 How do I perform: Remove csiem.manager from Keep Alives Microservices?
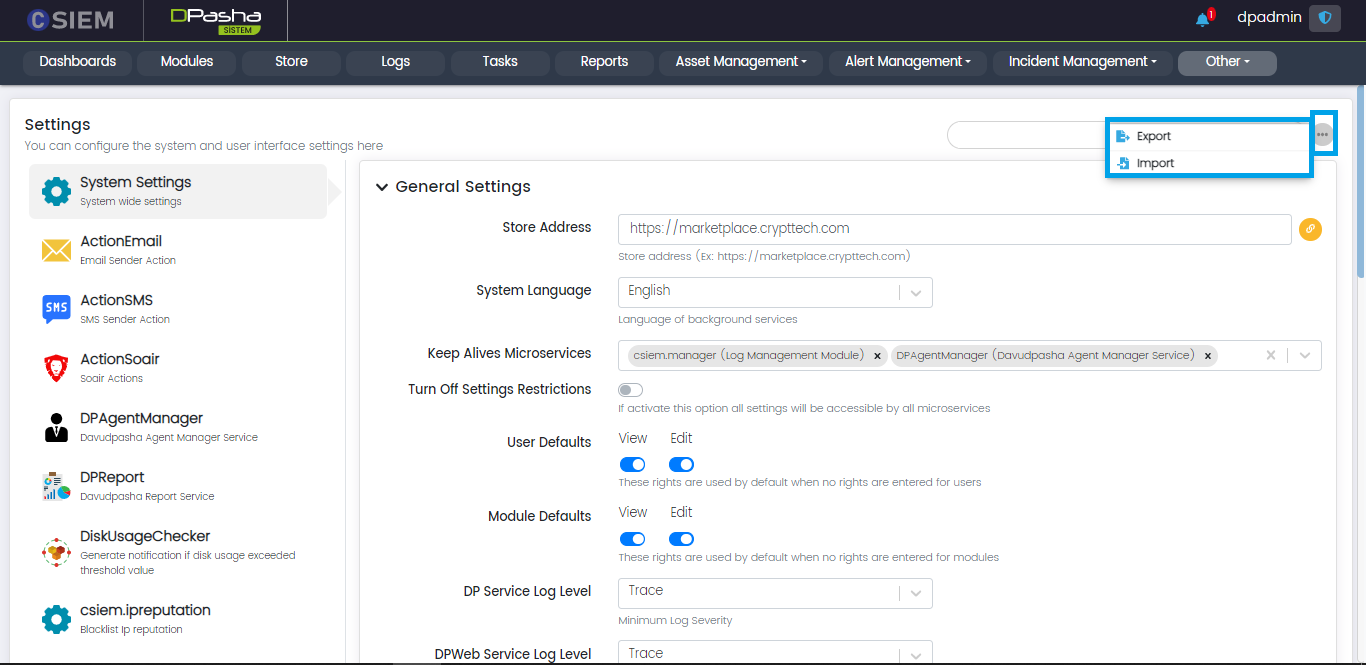point(877,356)
